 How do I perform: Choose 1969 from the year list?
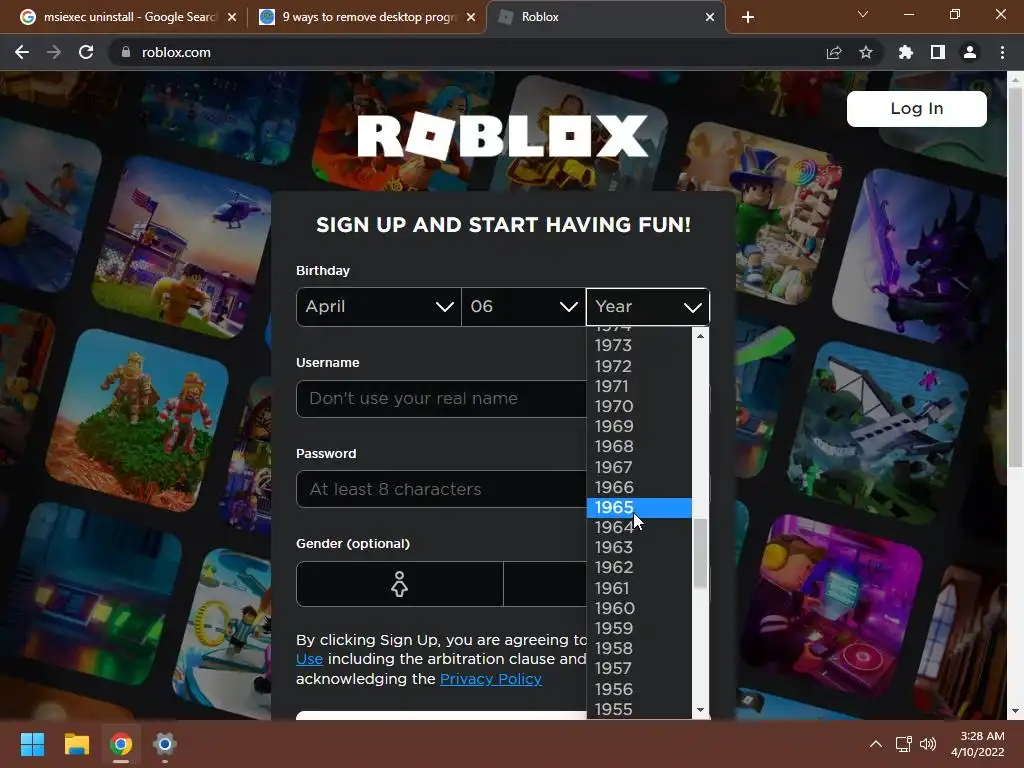coord(639,426)
